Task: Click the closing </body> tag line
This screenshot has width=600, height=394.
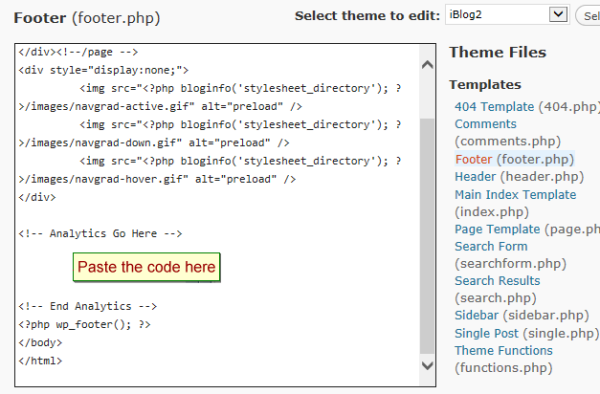Action: 40,342
